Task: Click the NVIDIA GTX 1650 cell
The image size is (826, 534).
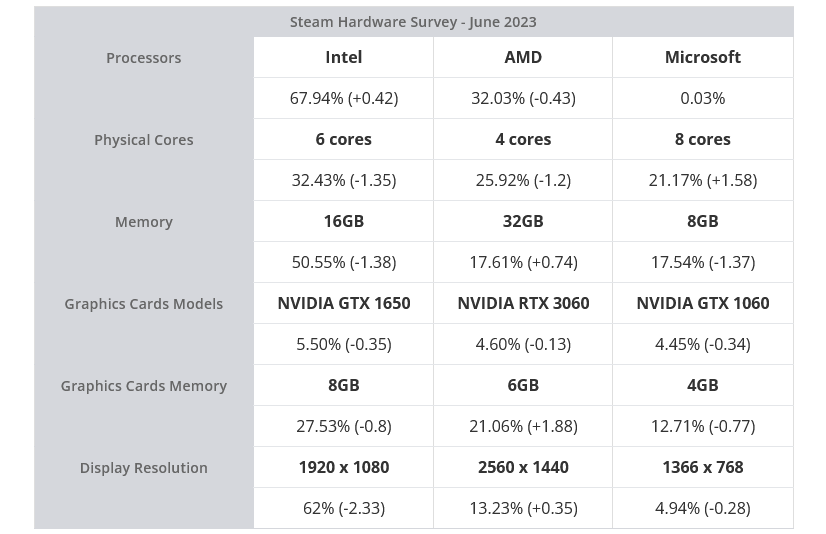Action: [x=344, y=303]
